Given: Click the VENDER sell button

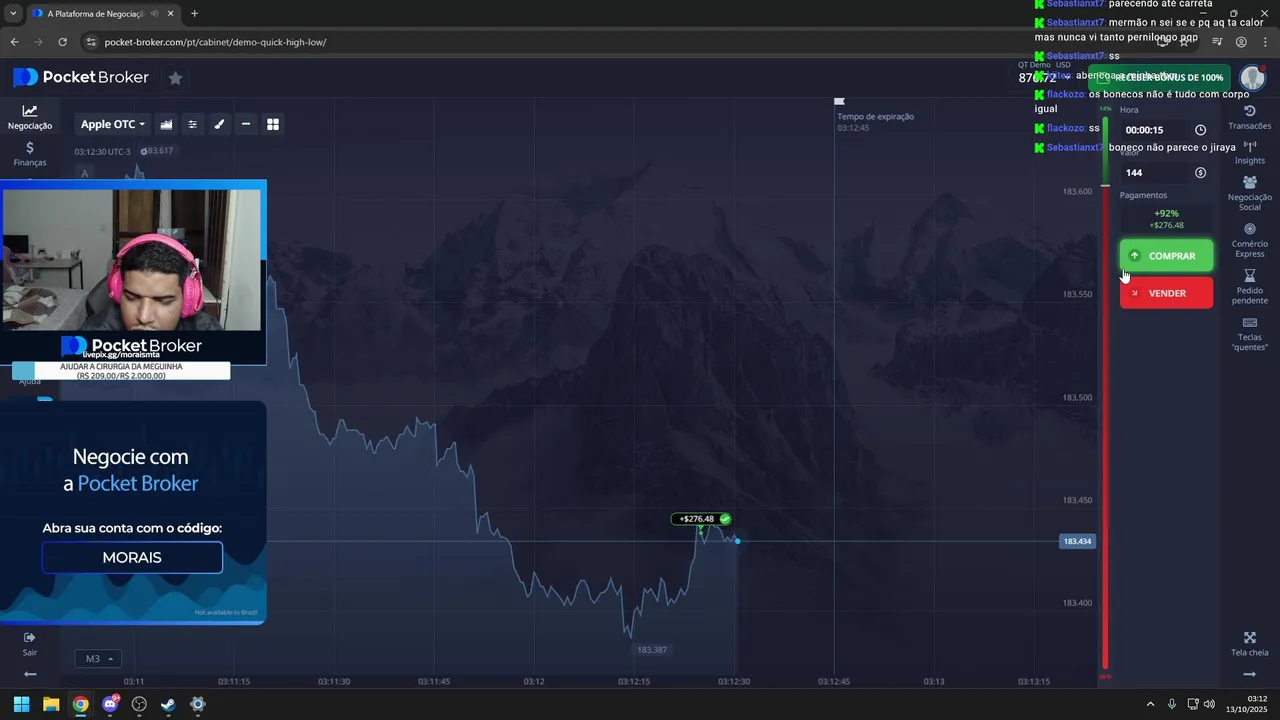Looking at the screenshot, I should (x=1166, y=293).
